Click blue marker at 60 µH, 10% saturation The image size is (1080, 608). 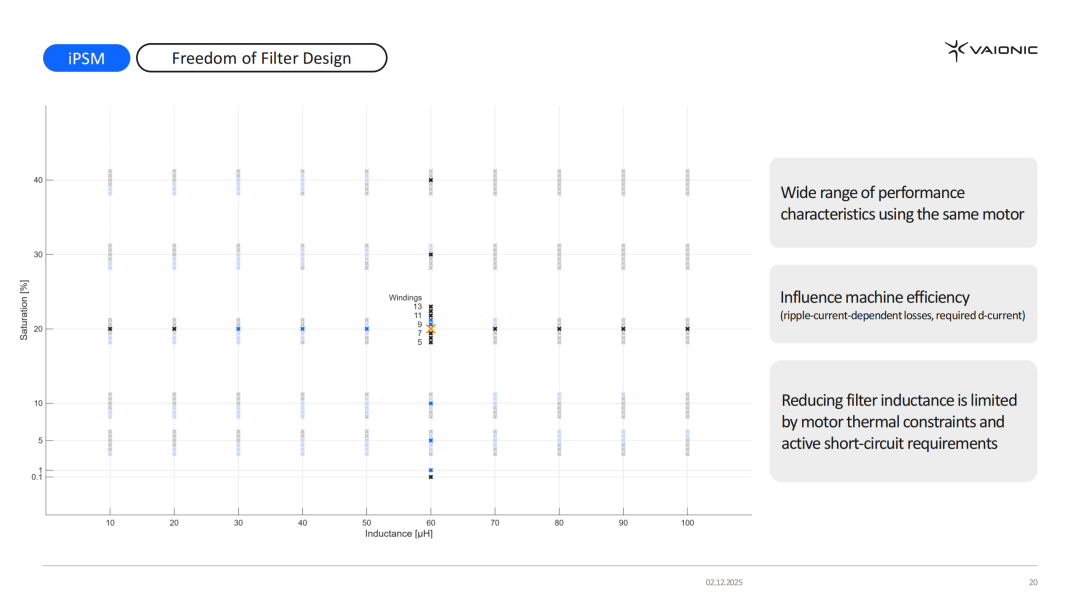430,403
